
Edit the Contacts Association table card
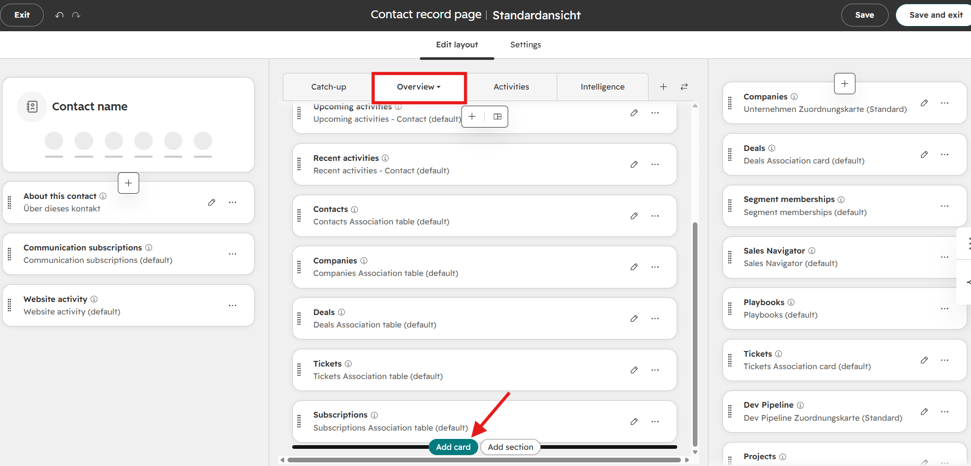click(x=634, y=216)
